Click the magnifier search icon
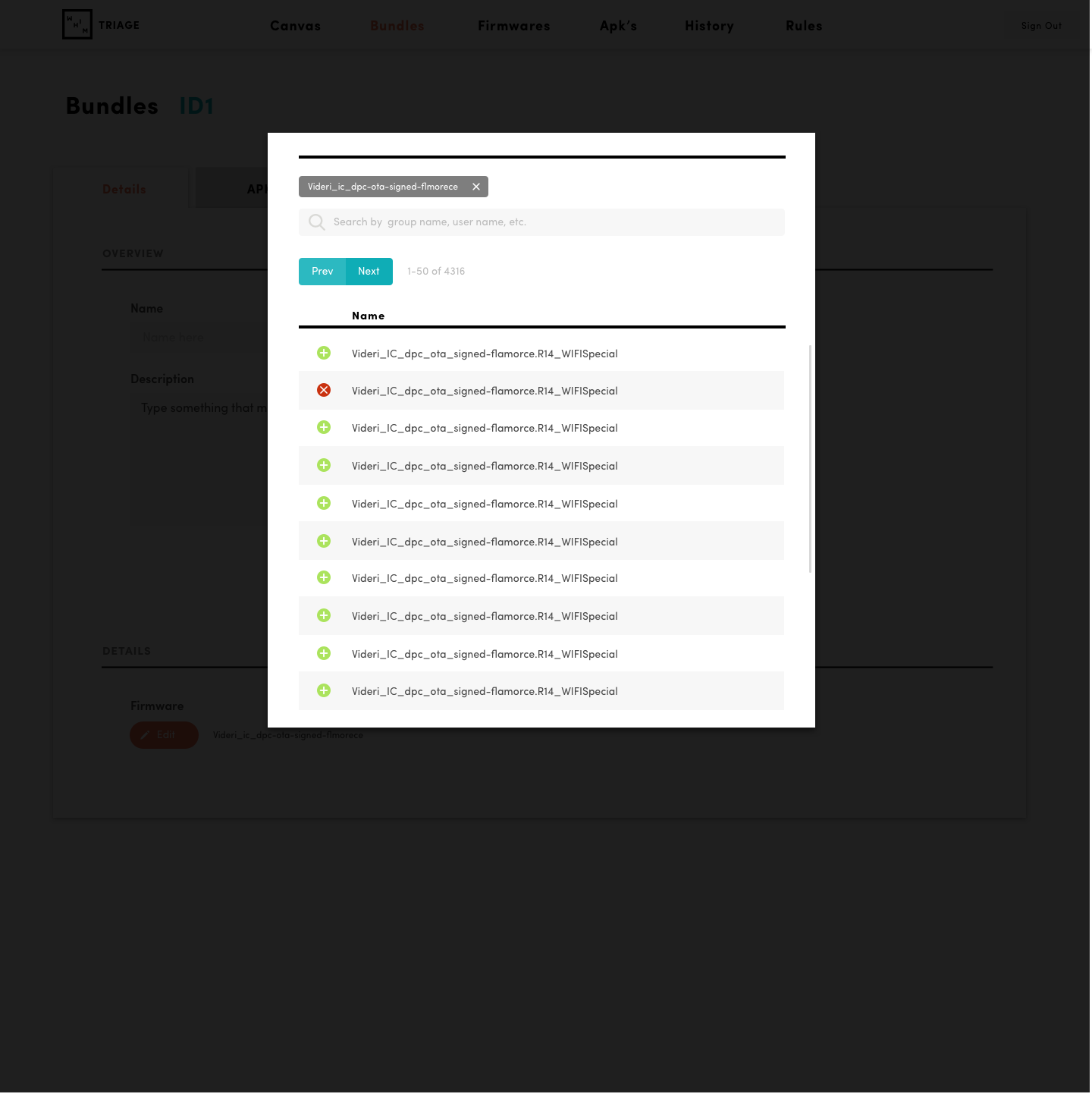Screen dimensions: 1092x1097 [x=317, y=222]
